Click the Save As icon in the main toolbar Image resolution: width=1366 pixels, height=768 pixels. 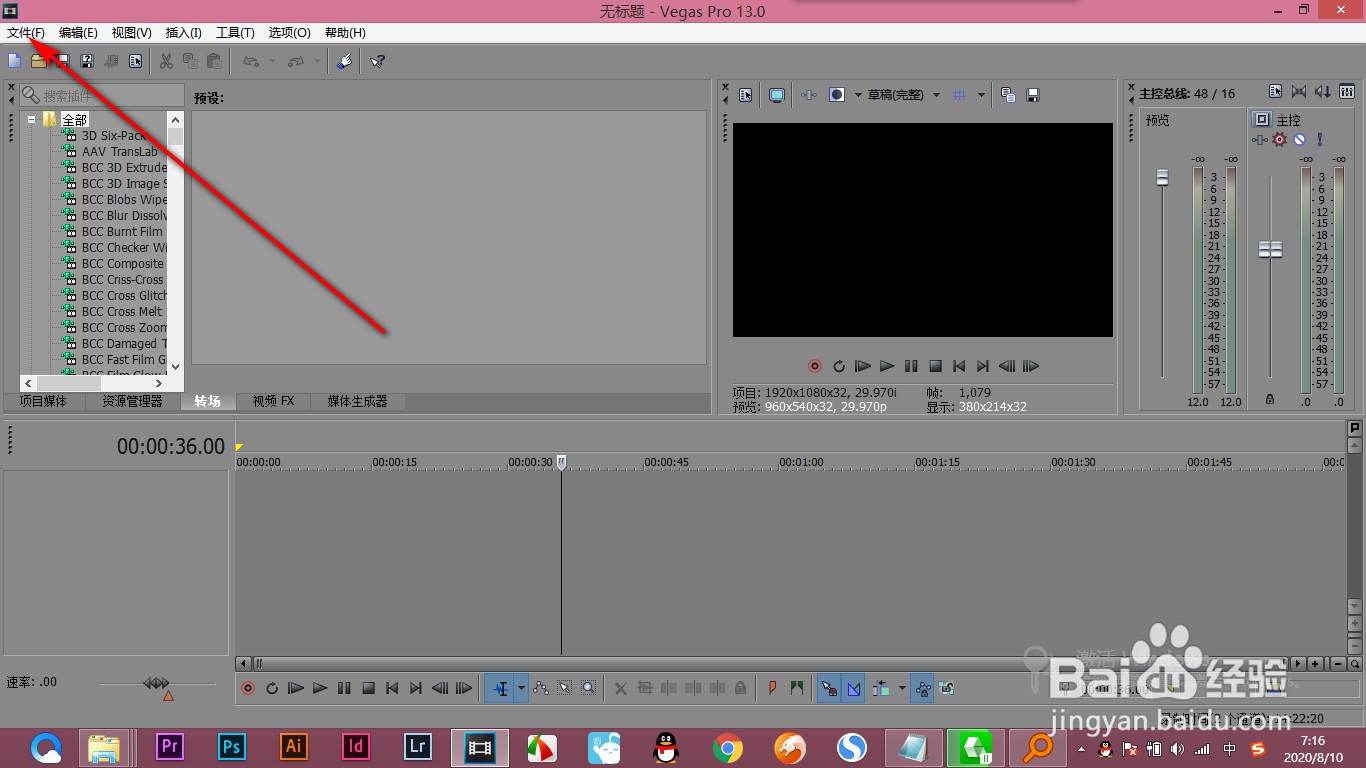pos(87,61)
